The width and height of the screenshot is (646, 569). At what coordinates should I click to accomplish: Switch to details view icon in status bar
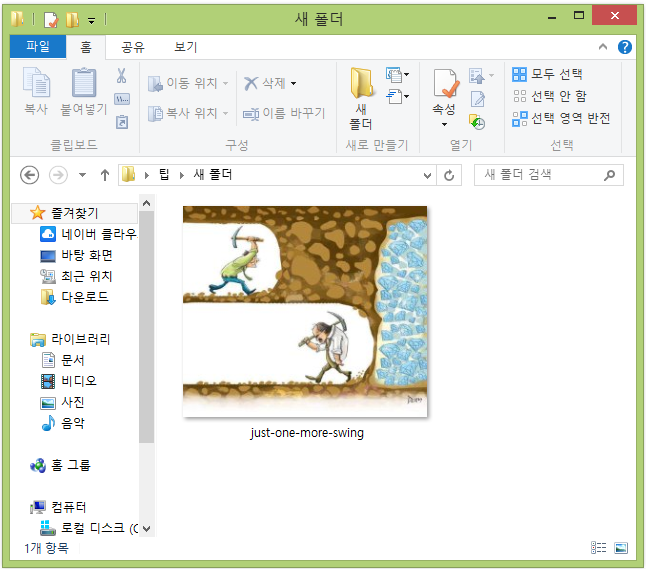(x=599, y=548)
